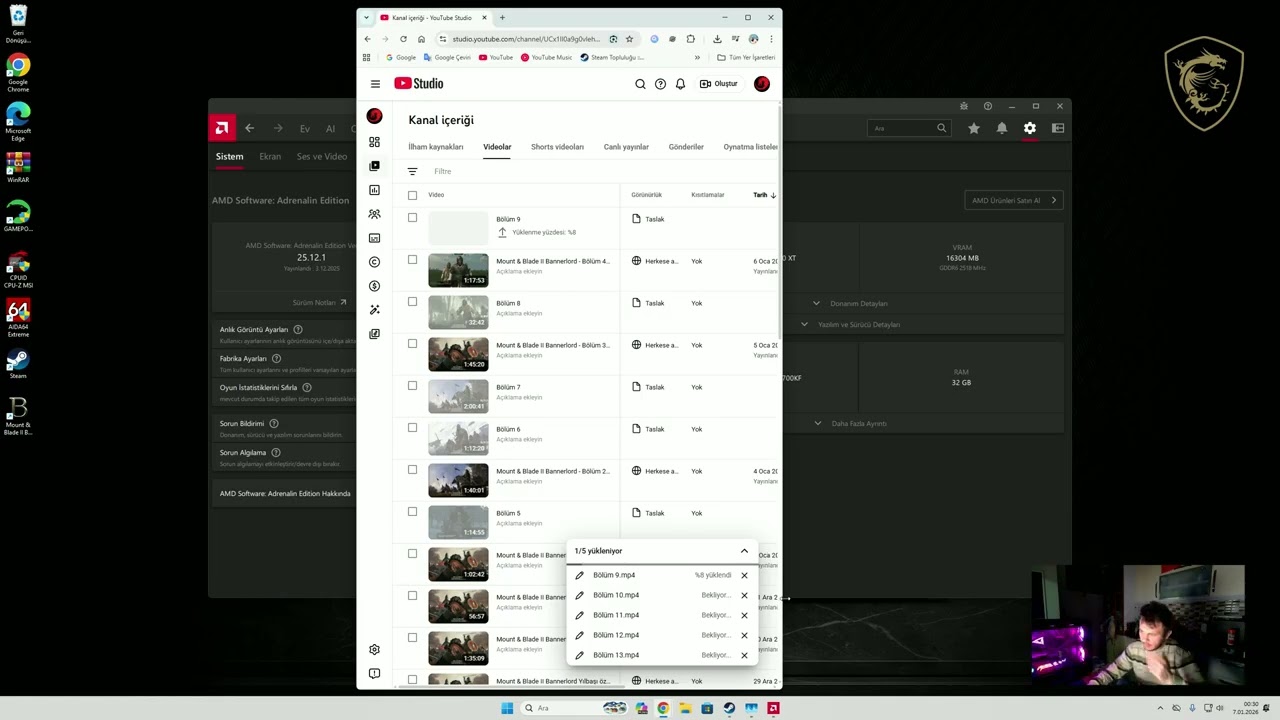Tick the checkbox for the Bölüm 5 row

click(412, 512)
